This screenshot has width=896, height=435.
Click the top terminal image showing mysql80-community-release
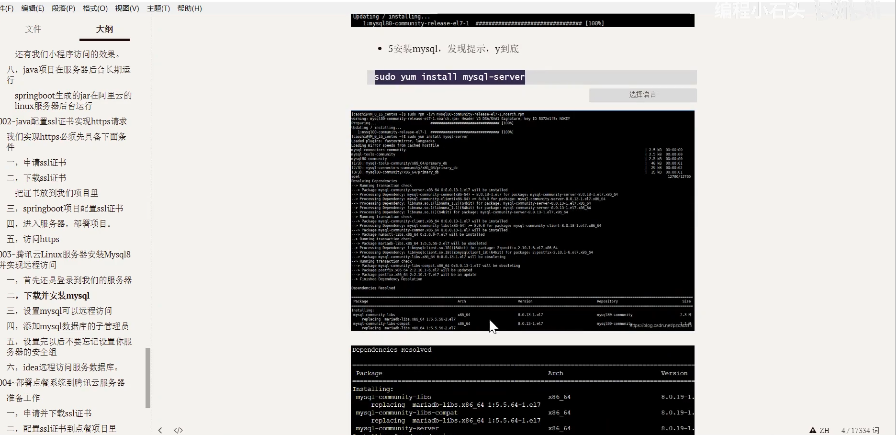523,21
